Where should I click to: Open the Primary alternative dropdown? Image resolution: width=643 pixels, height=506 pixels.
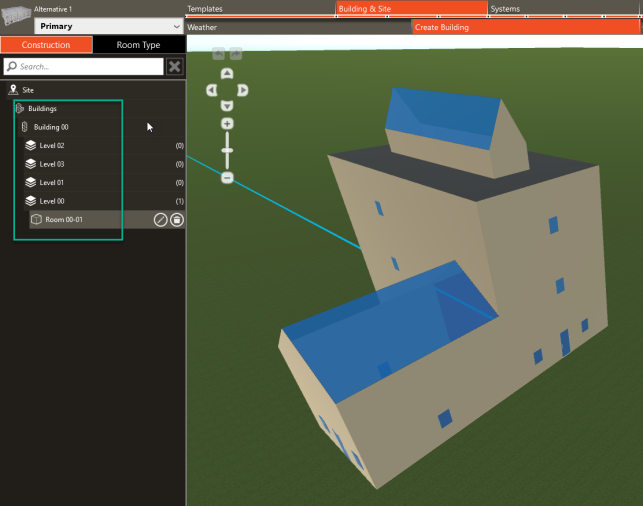click(x=108, y=26)
